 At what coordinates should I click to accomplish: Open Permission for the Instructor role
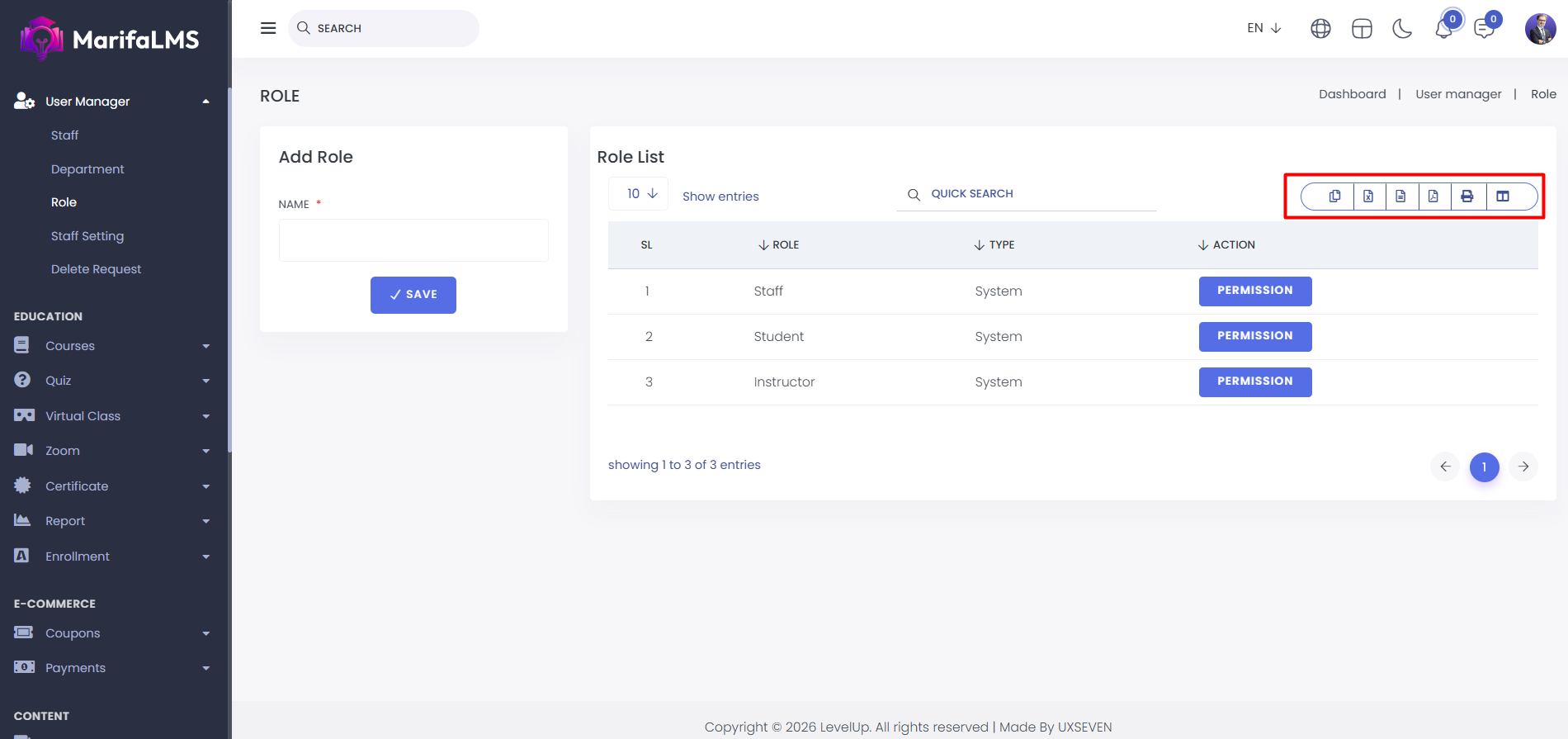click(x=1254, y=381)
